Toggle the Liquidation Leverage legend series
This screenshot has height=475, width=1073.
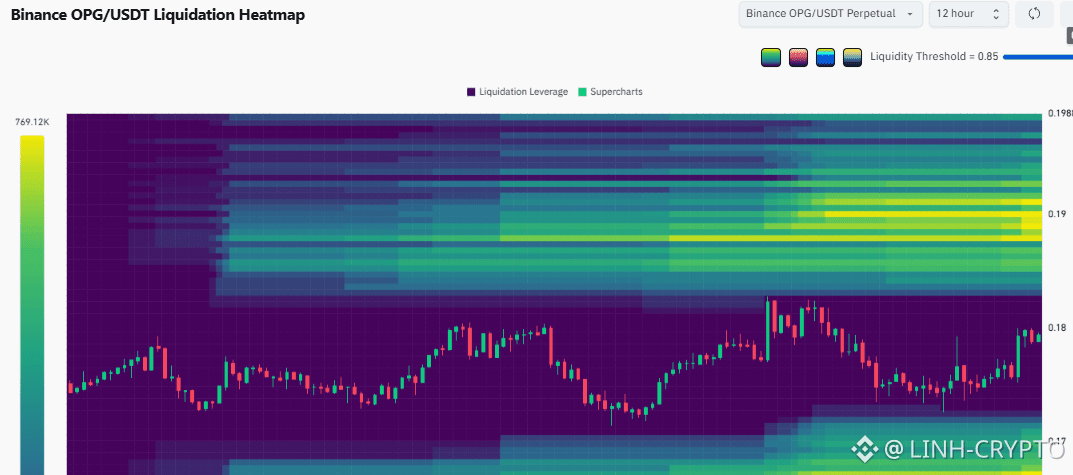tap(517, 92)
